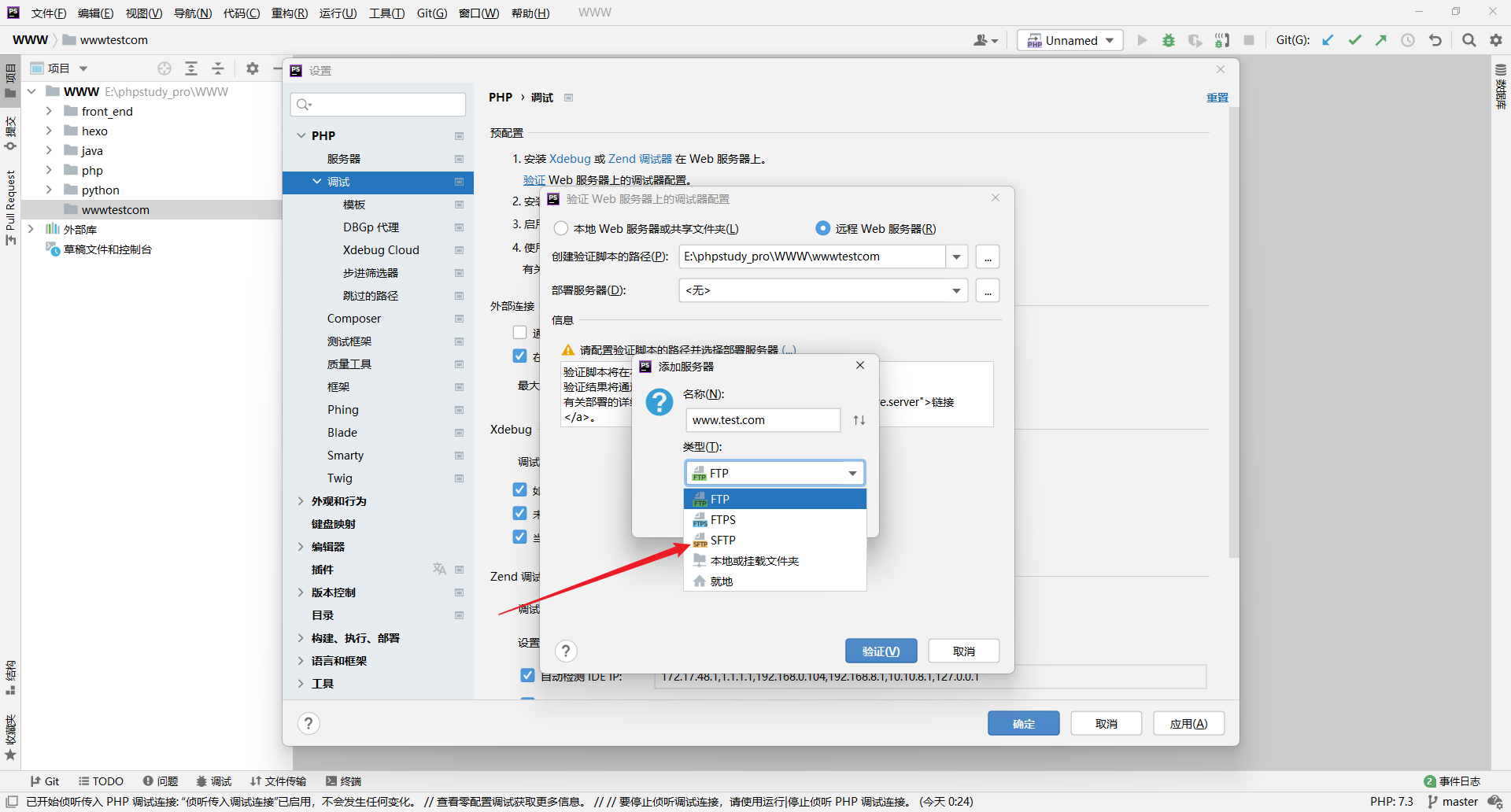The height and width of the screenshot is (812, 1511).
Task: Click the Run button in the toolbar
Action: [x=1142, y=40]
